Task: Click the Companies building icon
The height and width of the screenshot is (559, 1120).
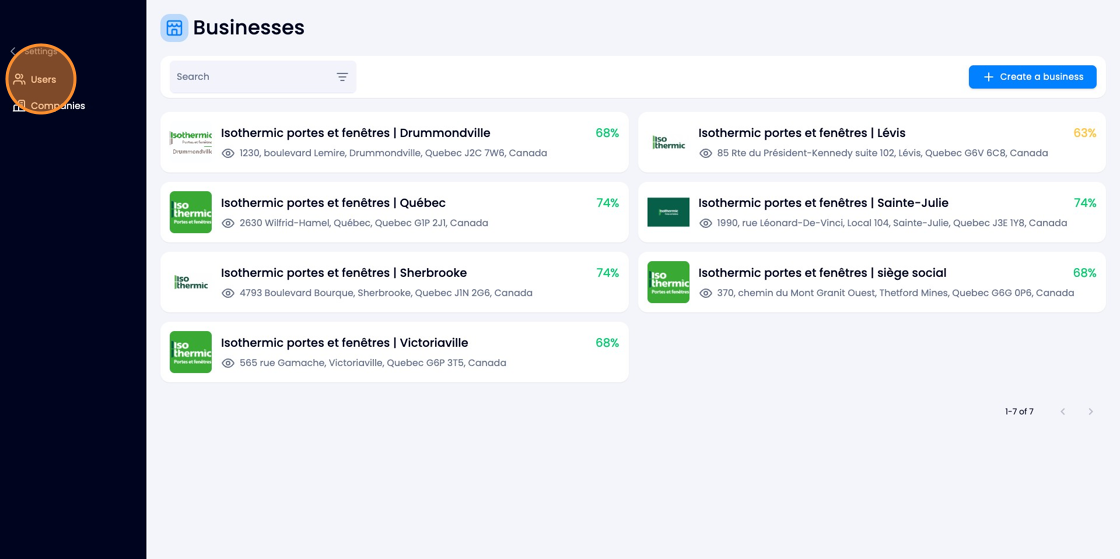Action: pos(19,106)
